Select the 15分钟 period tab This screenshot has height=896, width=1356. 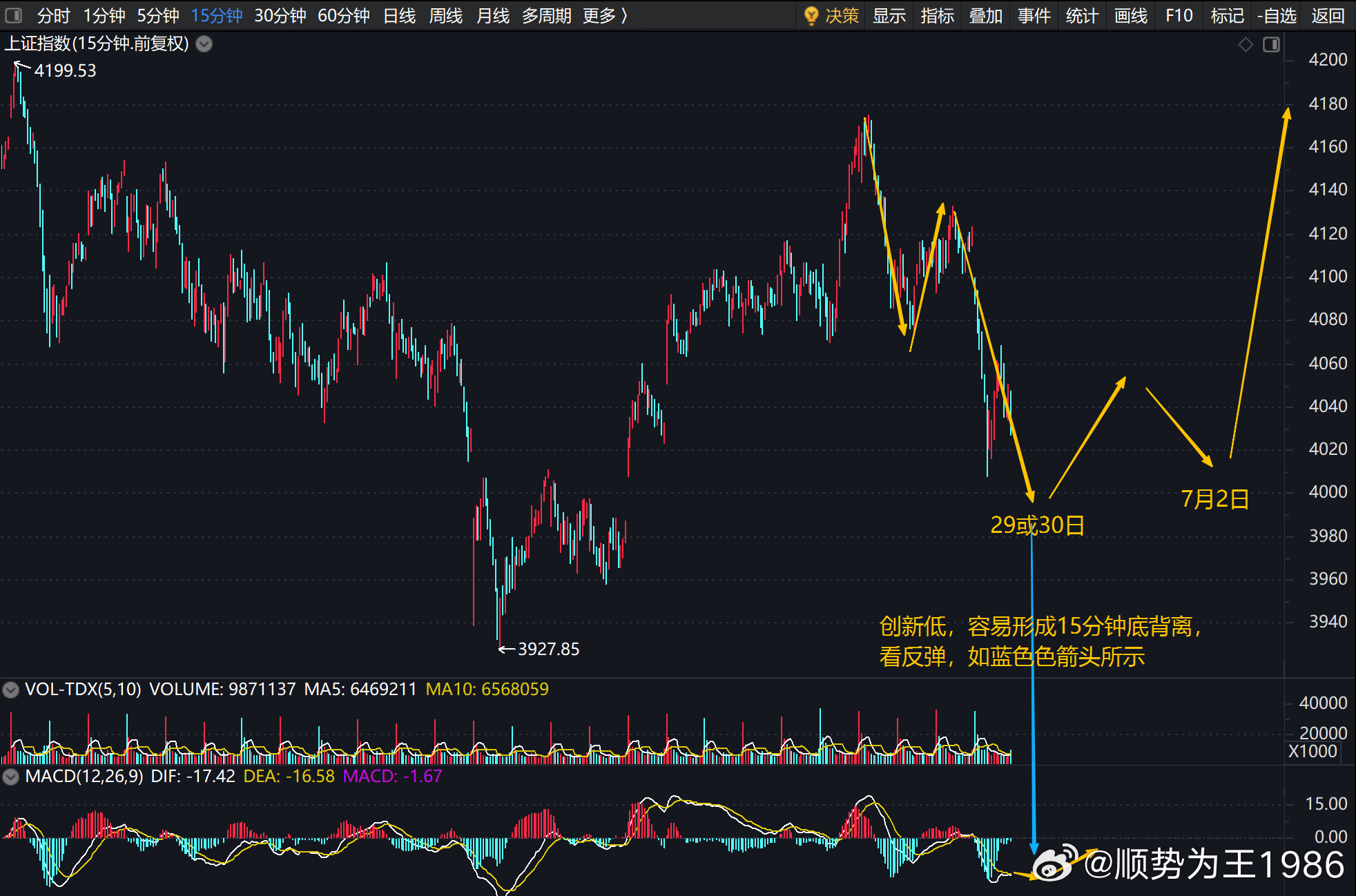pos(217,15)
